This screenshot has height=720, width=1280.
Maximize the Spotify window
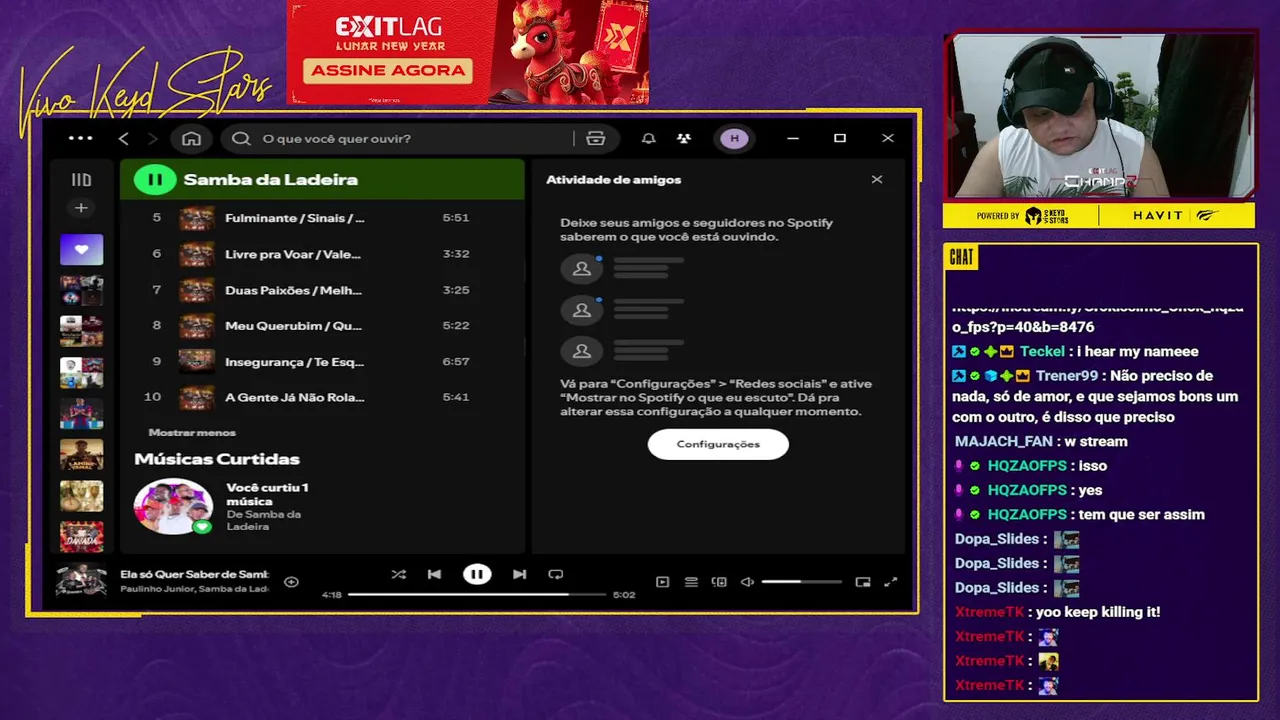point(840,139)
